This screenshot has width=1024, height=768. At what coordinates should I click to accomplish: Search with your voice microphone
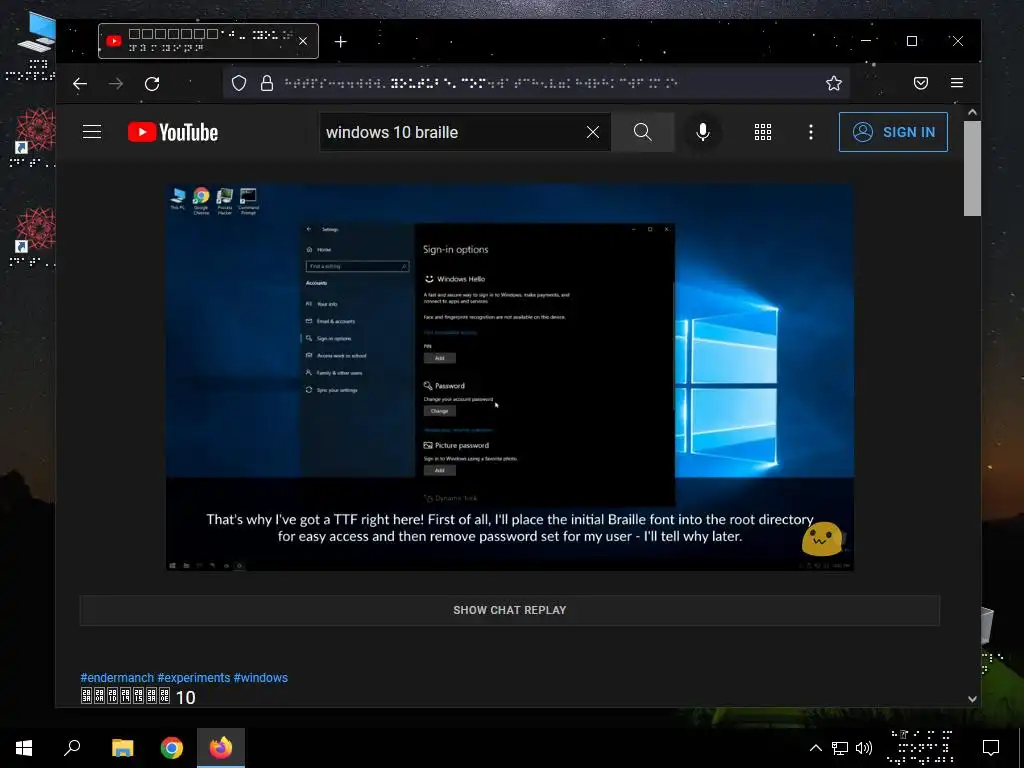[703, 132]
